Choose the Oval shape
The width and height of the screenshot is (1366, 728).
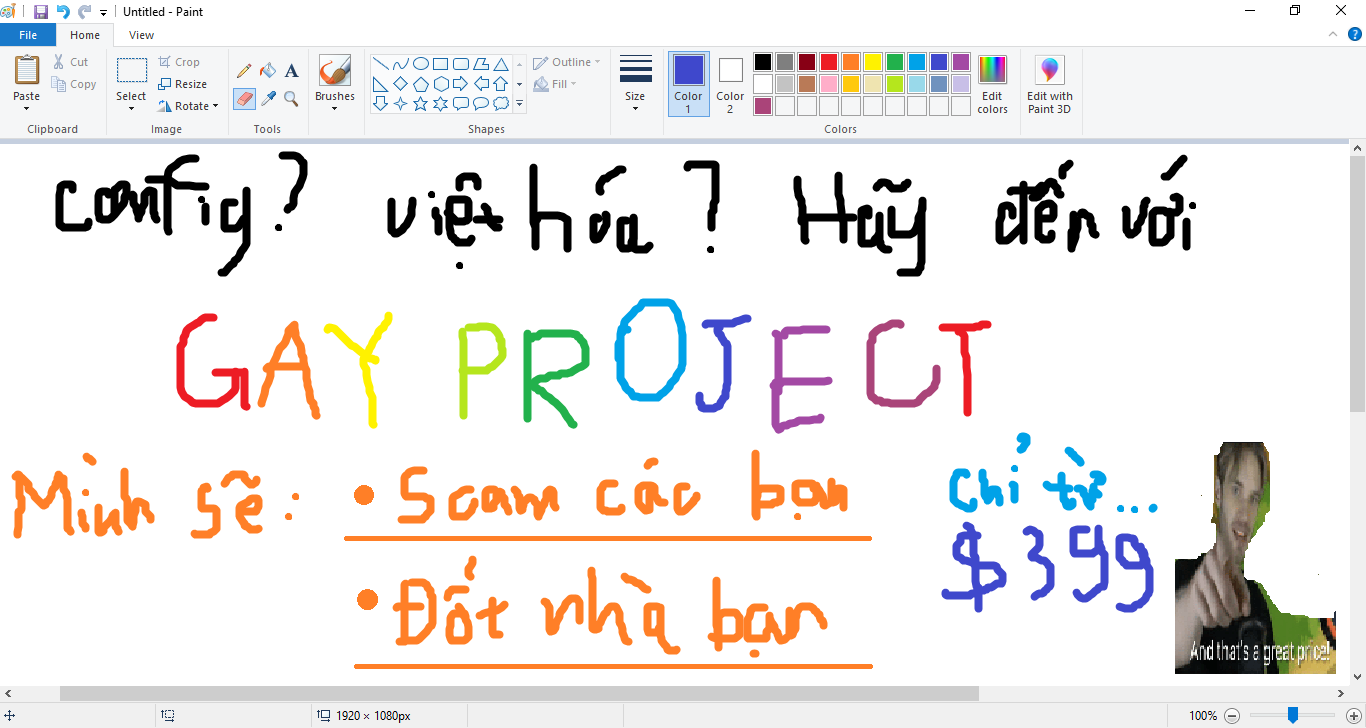421,64
